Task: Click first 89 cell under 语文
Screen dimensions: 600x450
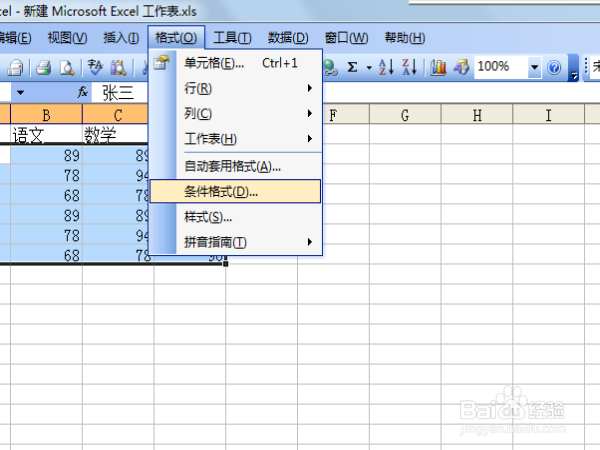Action: pos(46,155)
